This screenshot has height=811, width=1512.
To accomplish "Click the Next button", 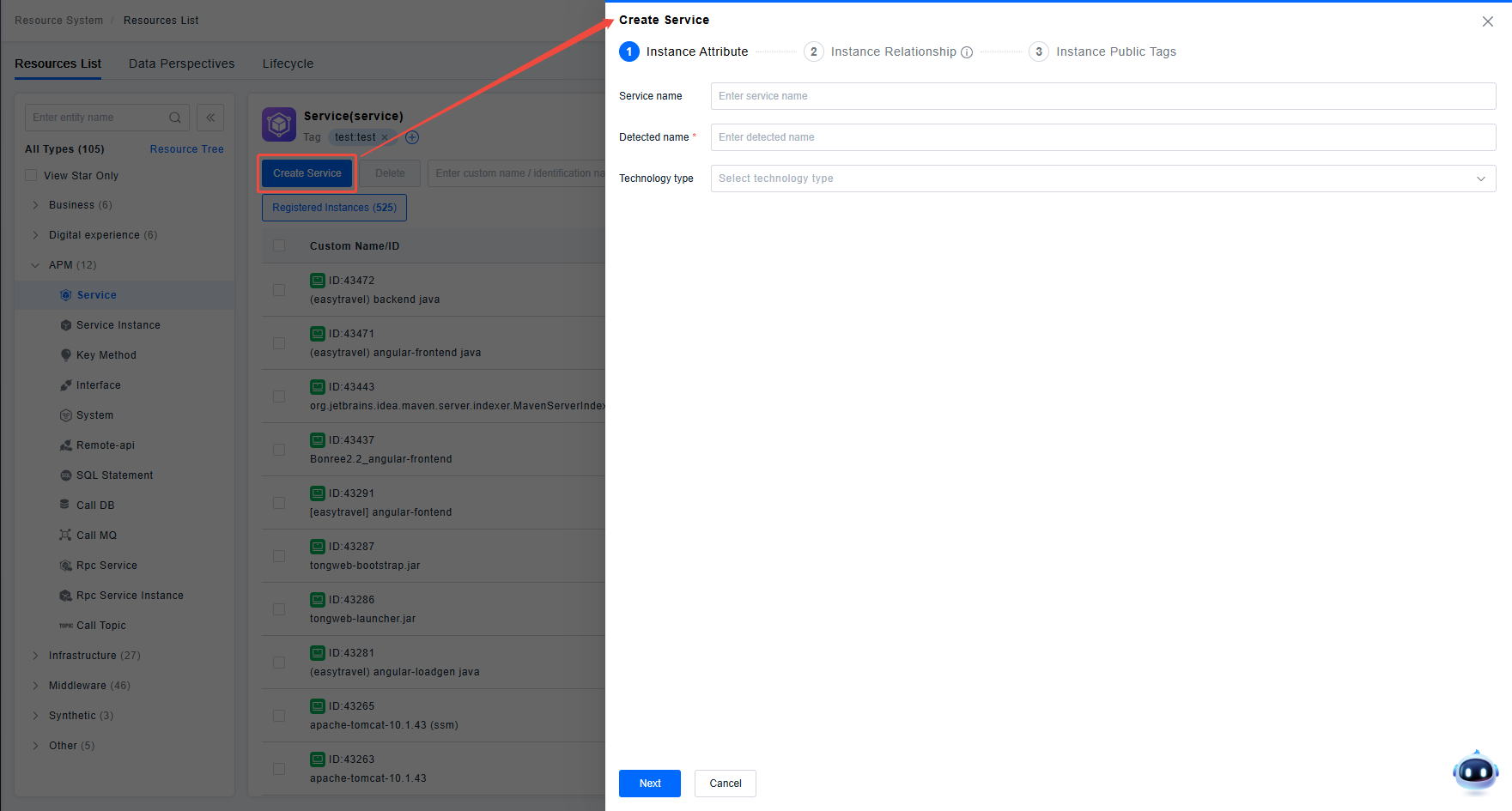I will click(649, 784).
